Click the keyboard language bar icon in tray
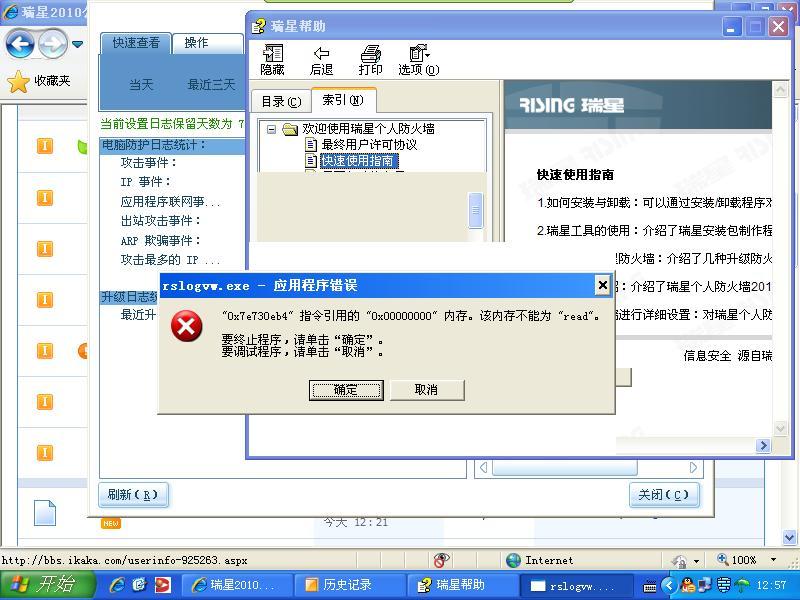 (650, 586)
